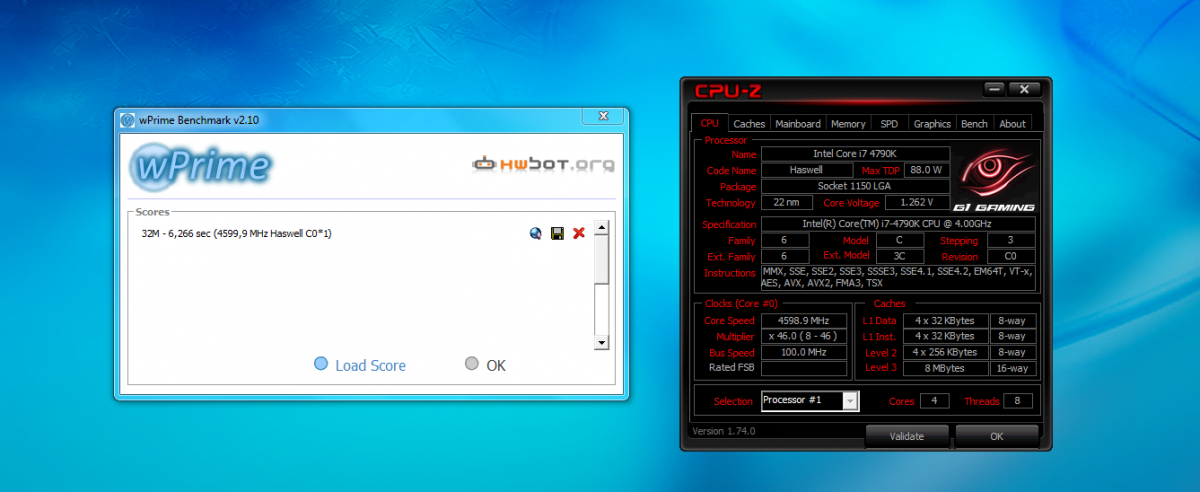This screenshot has width=1200, height=492.
Task: Click the Revision C0 value
Action: [x=1011, y=256]
